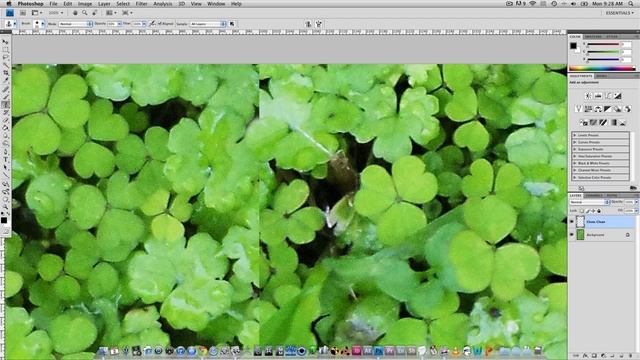Screen dimensions: 640x360
Task: Select the Clone Stamp tool
Action: click(5, 104)
